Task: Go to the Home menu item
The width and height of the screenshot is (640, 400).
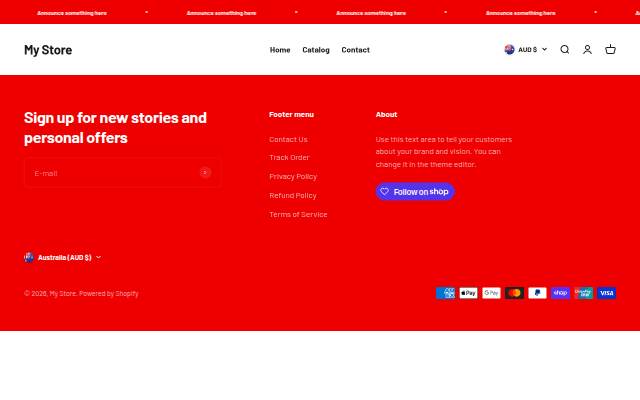Action: pyautogui.click(x=280, y=50)
